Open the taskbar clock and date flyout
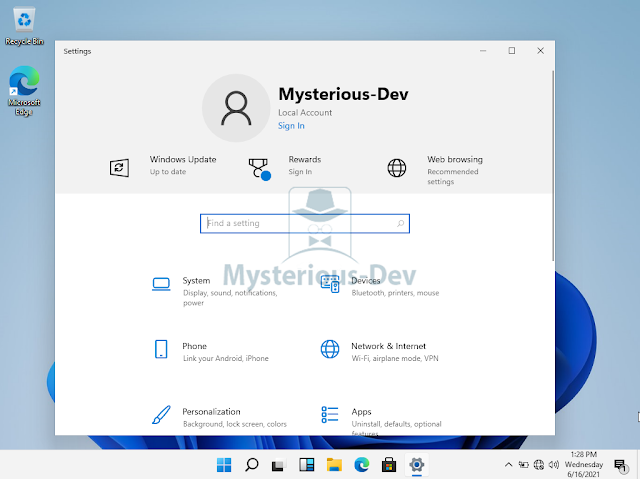 point(583,465)
